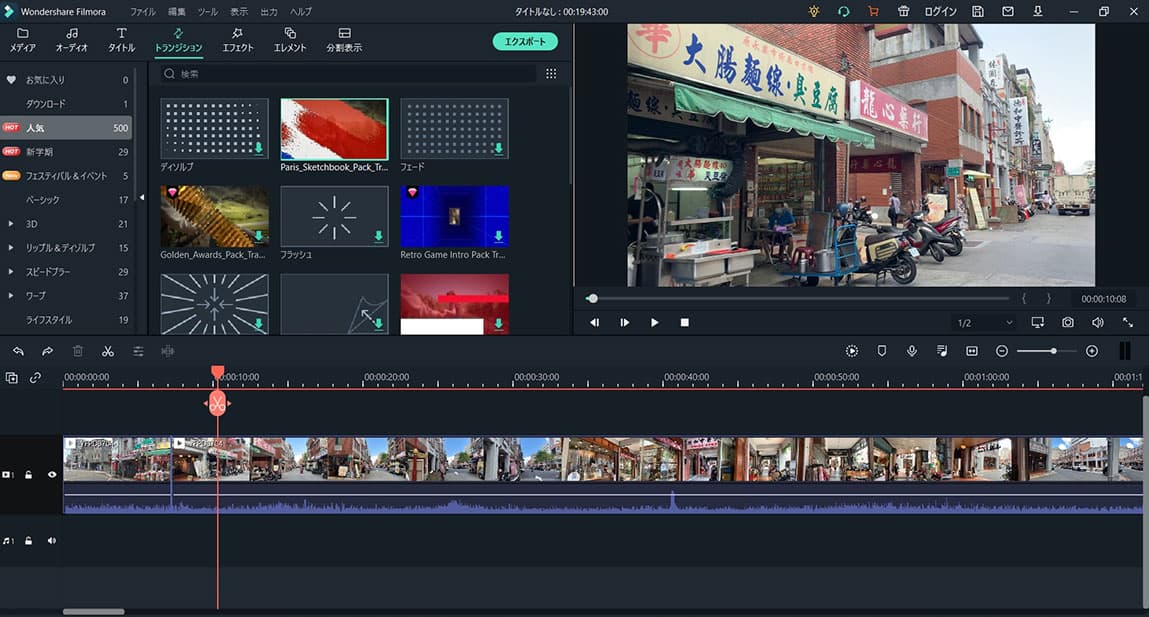The height and width of the screenshot is (617, 1149).
Task: Open the 1/2 preview quality dropdown
Action: click(984, 323)
